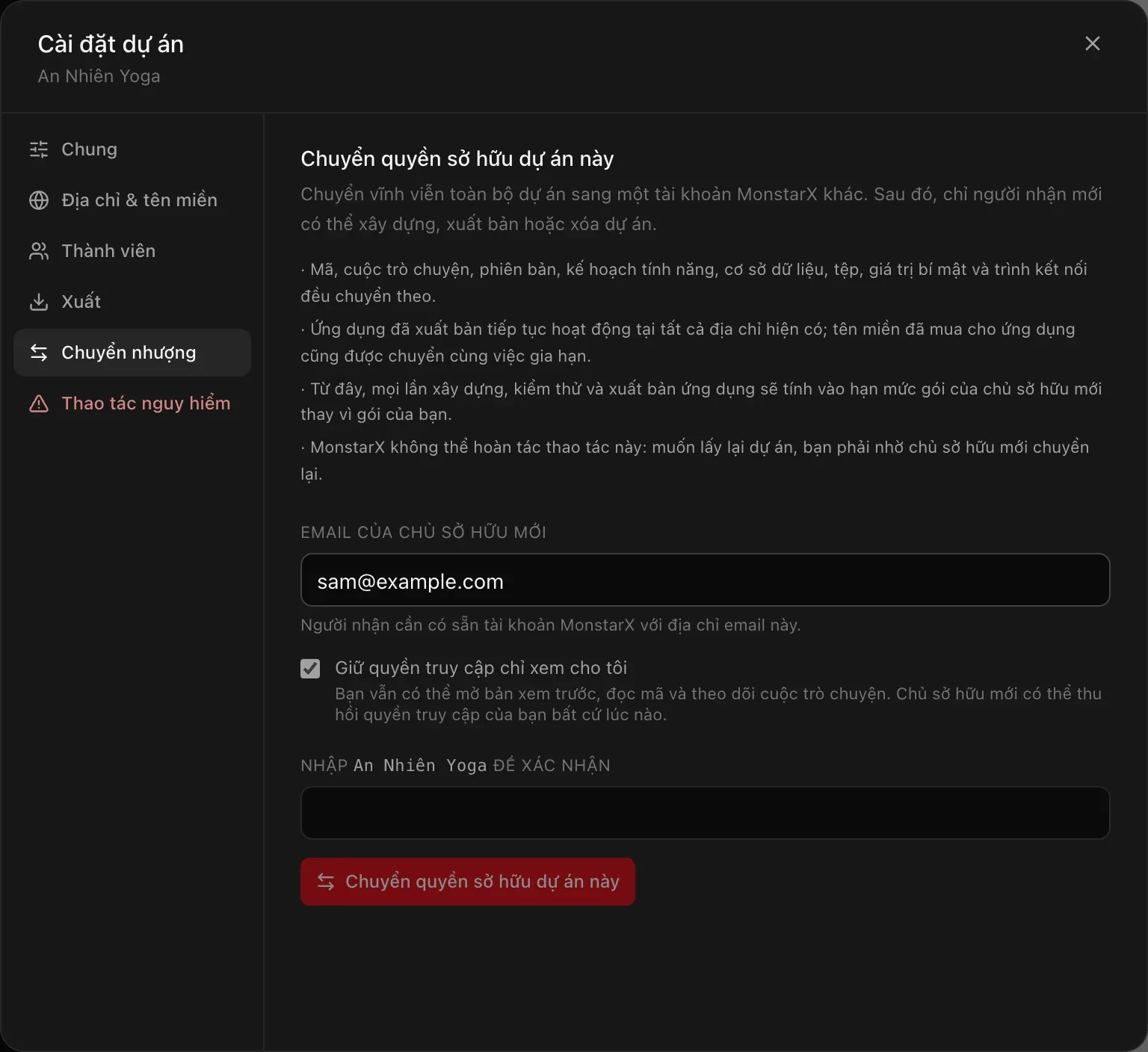Focus the new owner email field
1148x1052 pixels.
tap(705, 580)
